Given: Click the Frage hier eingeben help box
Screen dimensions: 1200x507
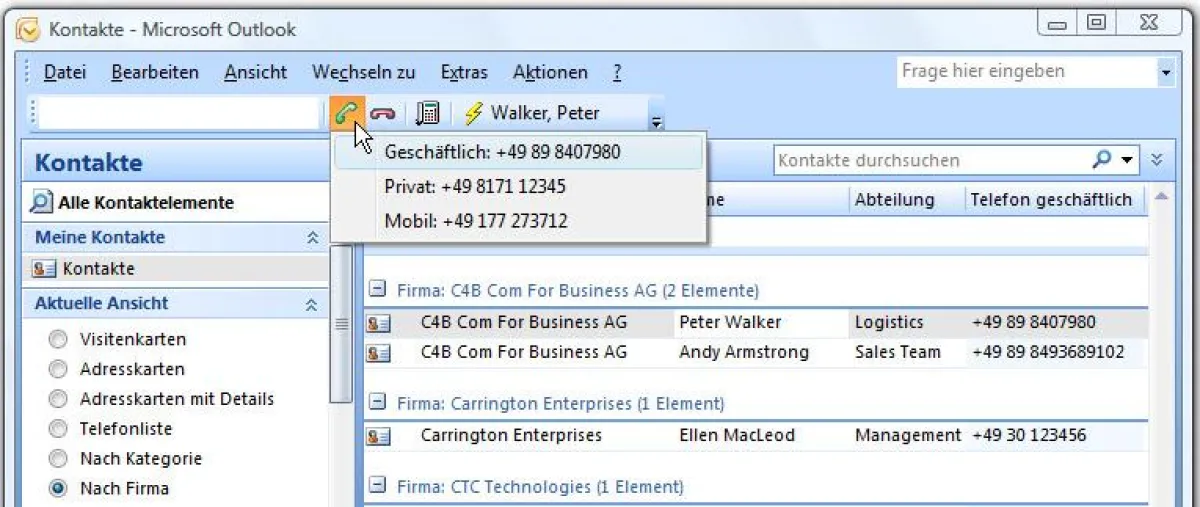Looking at the screenshot, I should [1027, 72].
